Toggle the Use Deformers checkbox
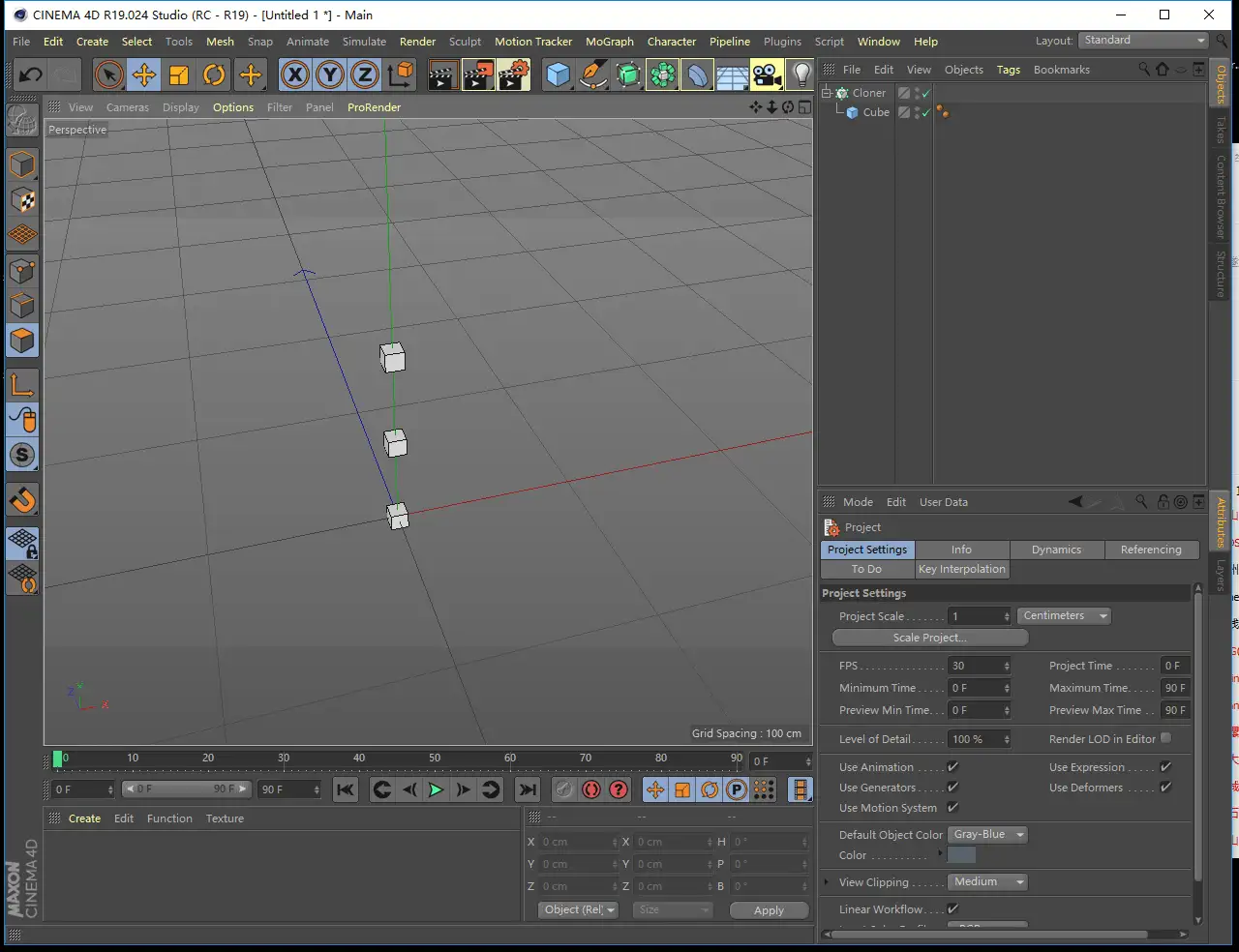Viewport: 1239px width, 952px height. point(1165,787)
